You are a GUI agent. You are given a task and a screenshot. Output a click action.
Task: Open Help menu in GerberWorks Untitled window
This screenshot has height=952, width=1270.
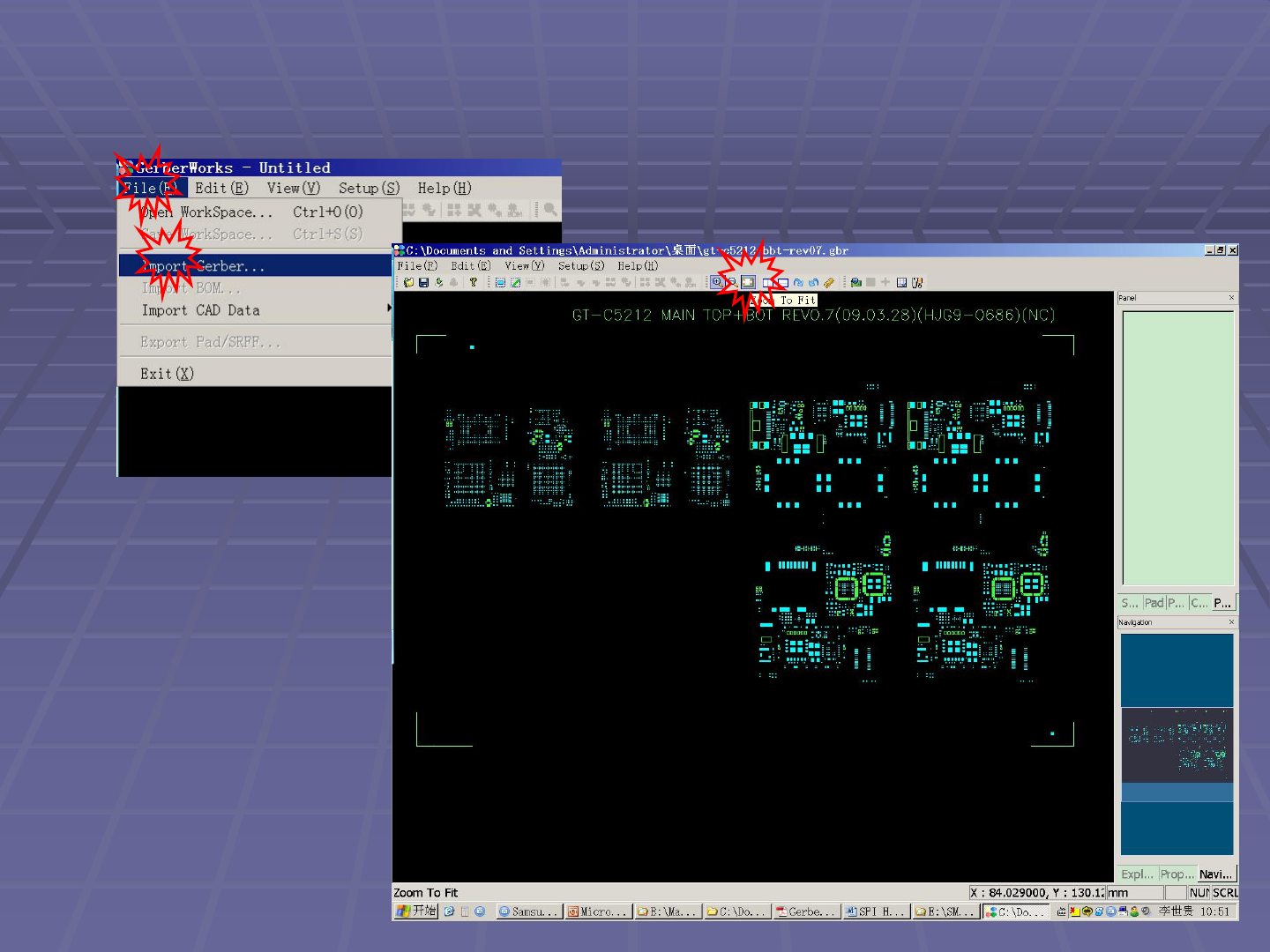(x=444, y=188)
